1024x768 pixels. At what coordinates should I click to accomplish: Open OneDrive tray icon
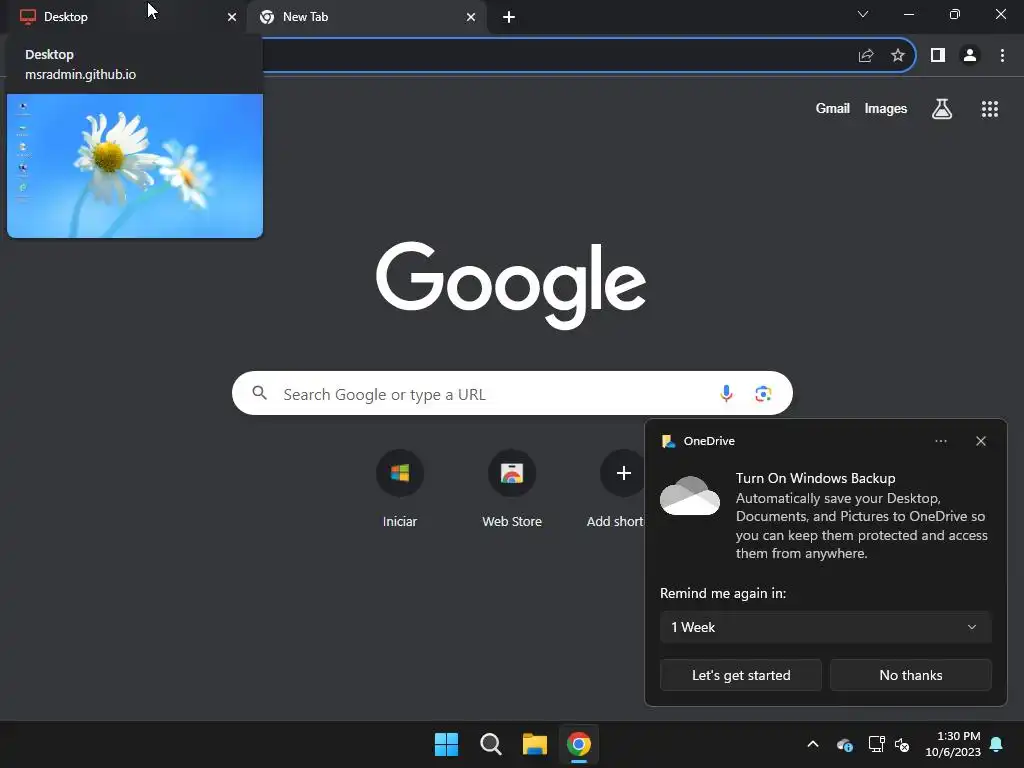(x=844, y=744)
